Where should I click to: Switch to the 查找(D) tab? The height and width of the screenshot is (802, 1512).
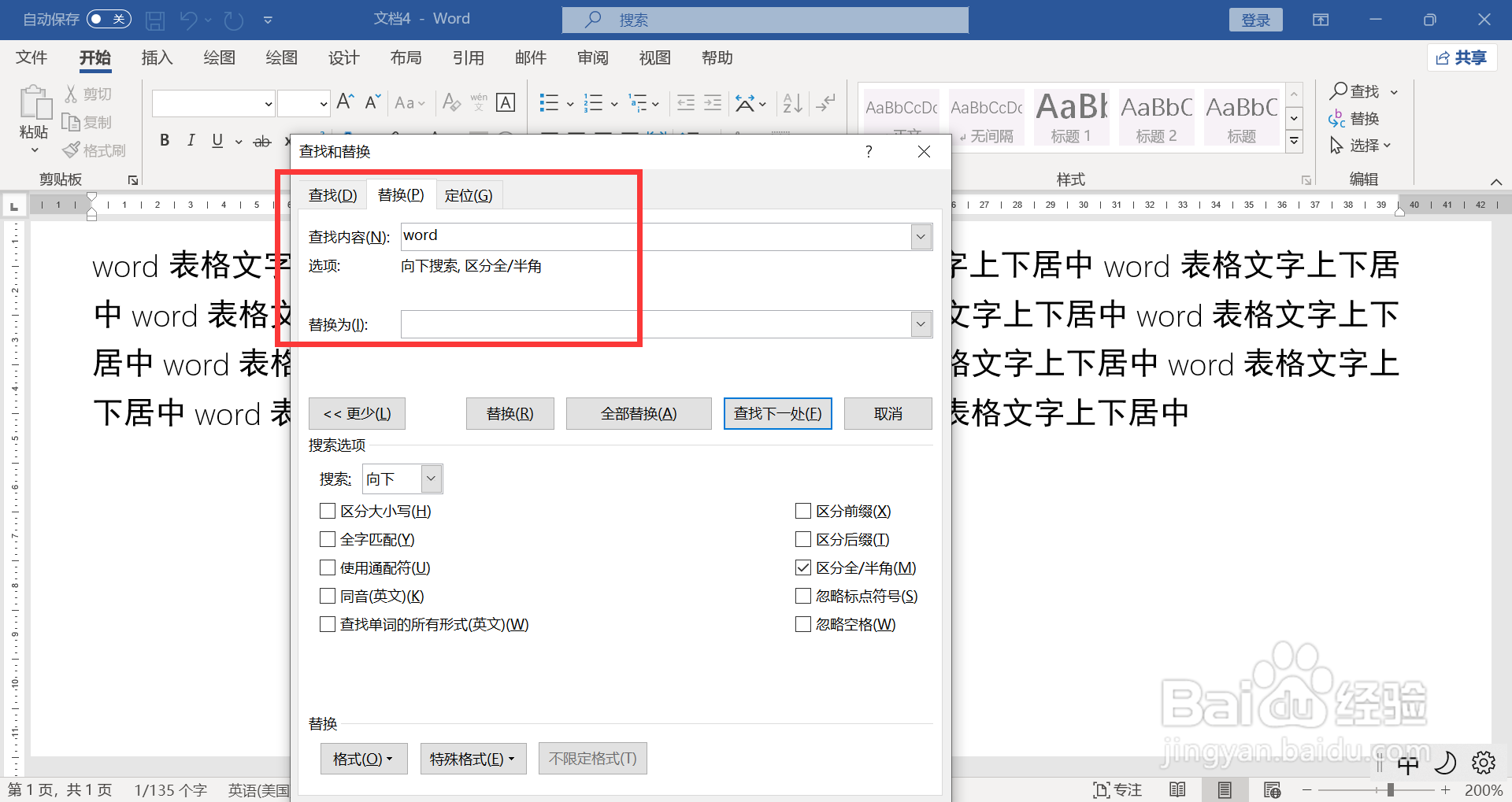[332, 195]
